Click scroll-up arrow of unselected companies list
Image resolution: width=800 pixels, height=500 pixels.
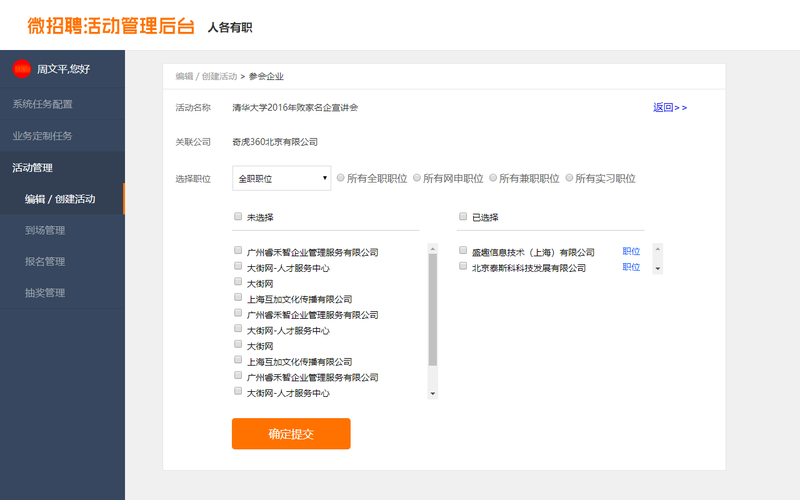click(433, 249)
